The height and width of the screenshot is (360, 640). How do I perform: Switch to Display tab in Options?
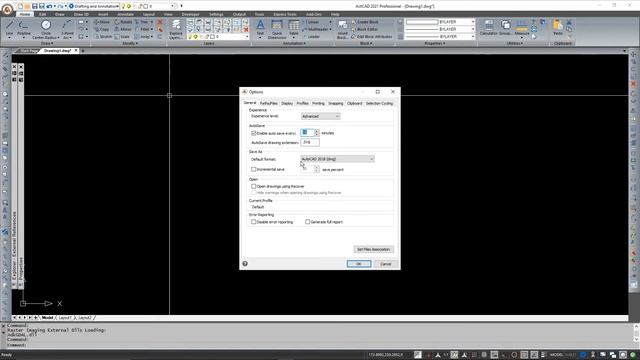click(x=287, y=104)
